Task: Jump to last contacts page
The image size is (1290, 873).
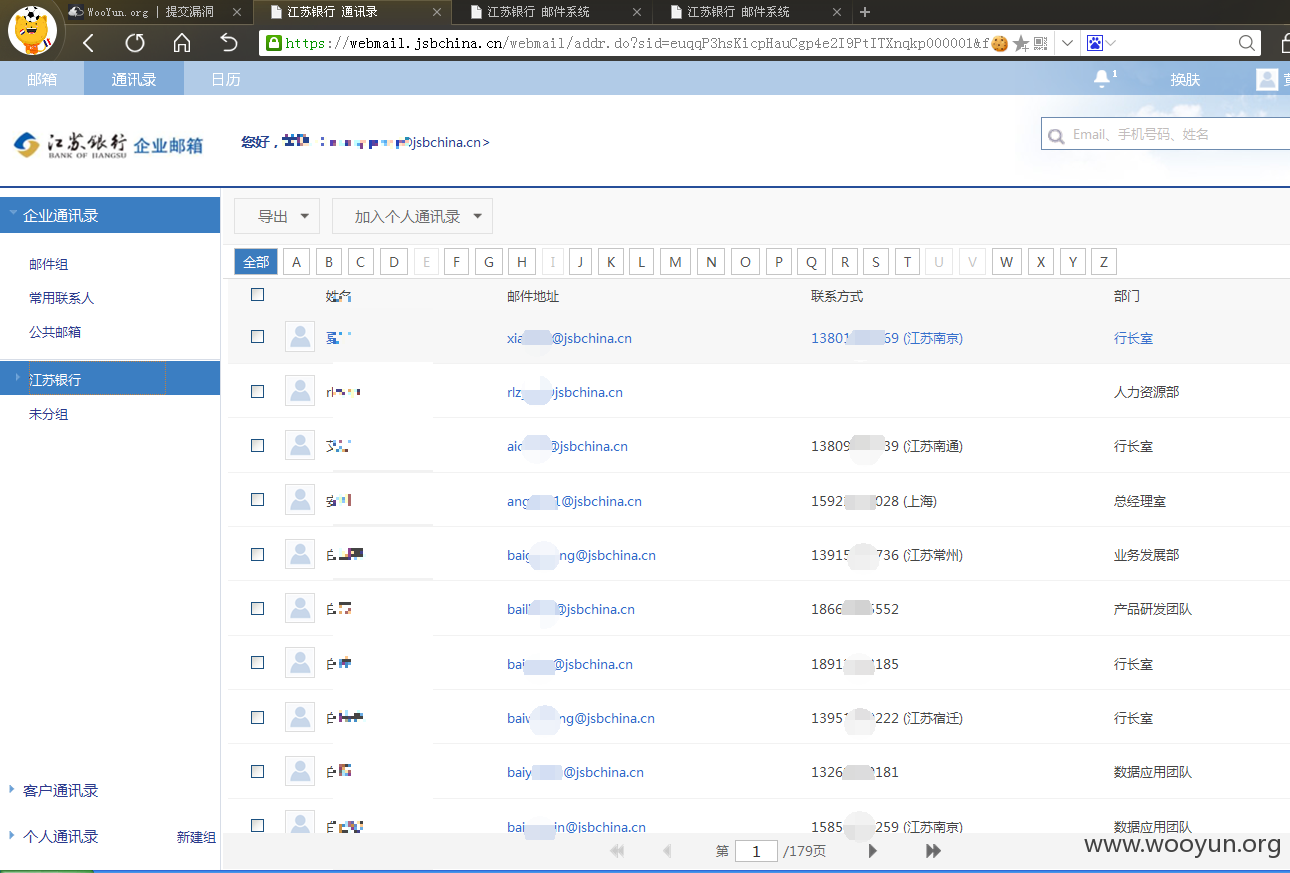Action: click(933, 851)
